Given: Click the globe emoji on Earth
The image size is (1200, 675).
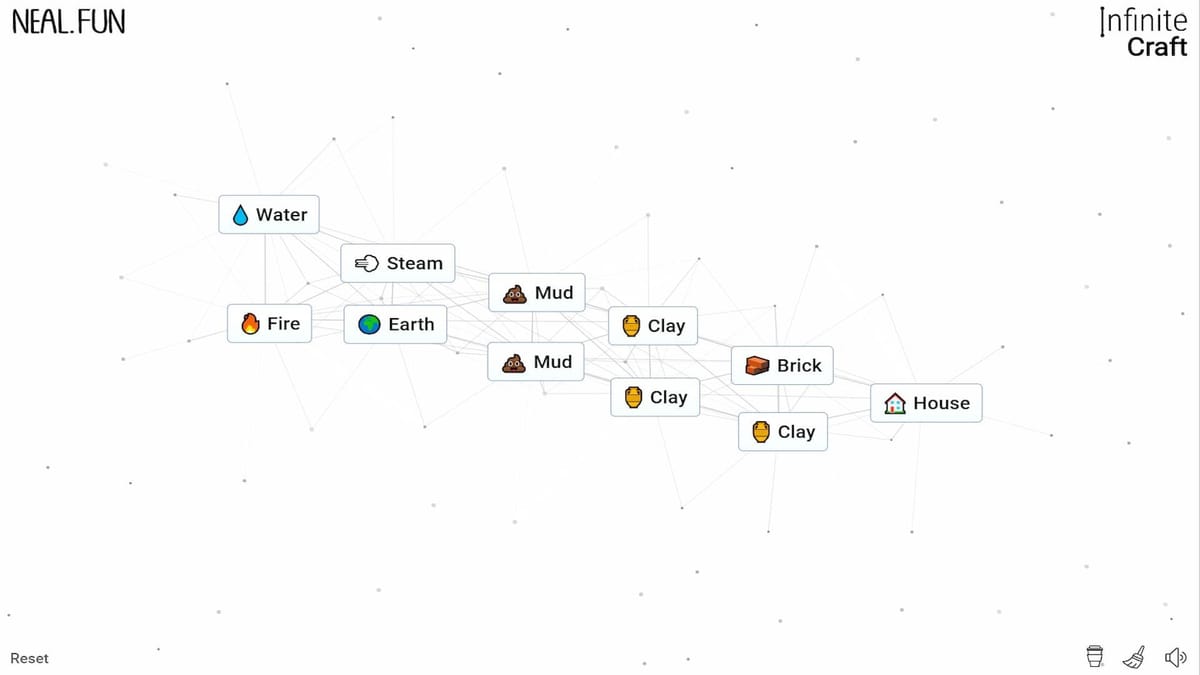Looking at the screenshot, I should [369, 325].
